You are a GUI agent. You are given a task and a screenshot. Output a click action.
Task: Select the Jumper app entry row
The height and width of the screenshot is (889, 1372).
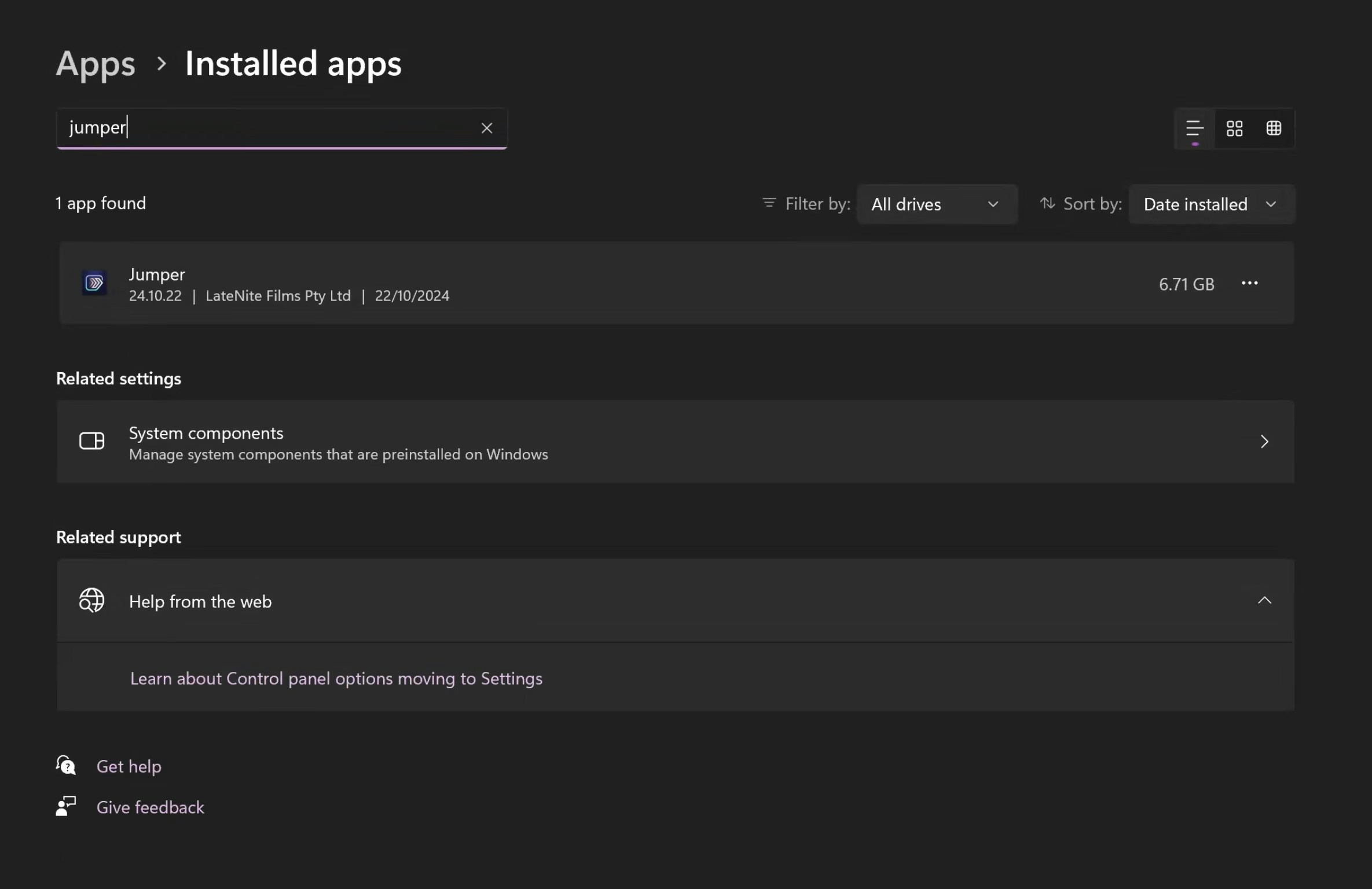coord(637,283)
